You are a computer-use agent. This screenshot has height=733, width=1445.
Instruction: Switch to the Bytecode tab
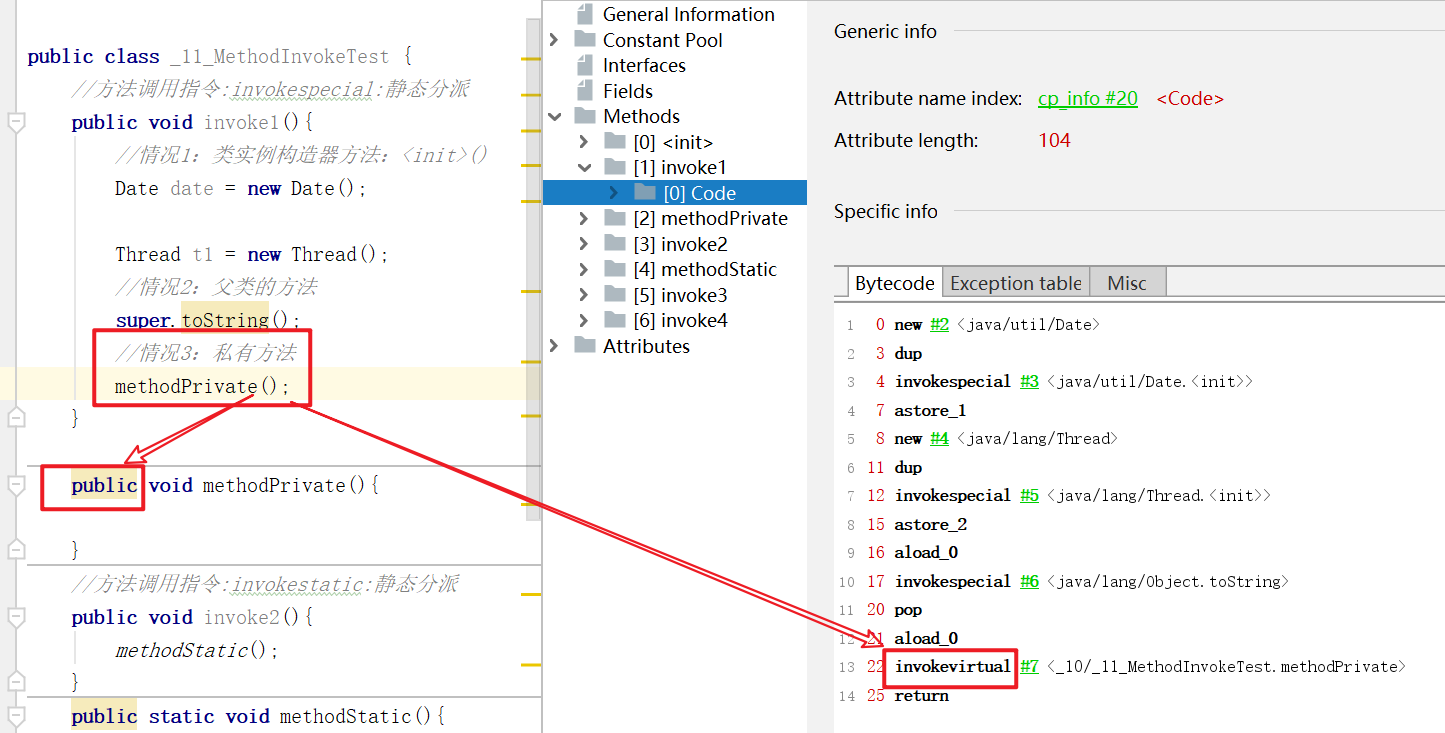click(x=894, y=283)
